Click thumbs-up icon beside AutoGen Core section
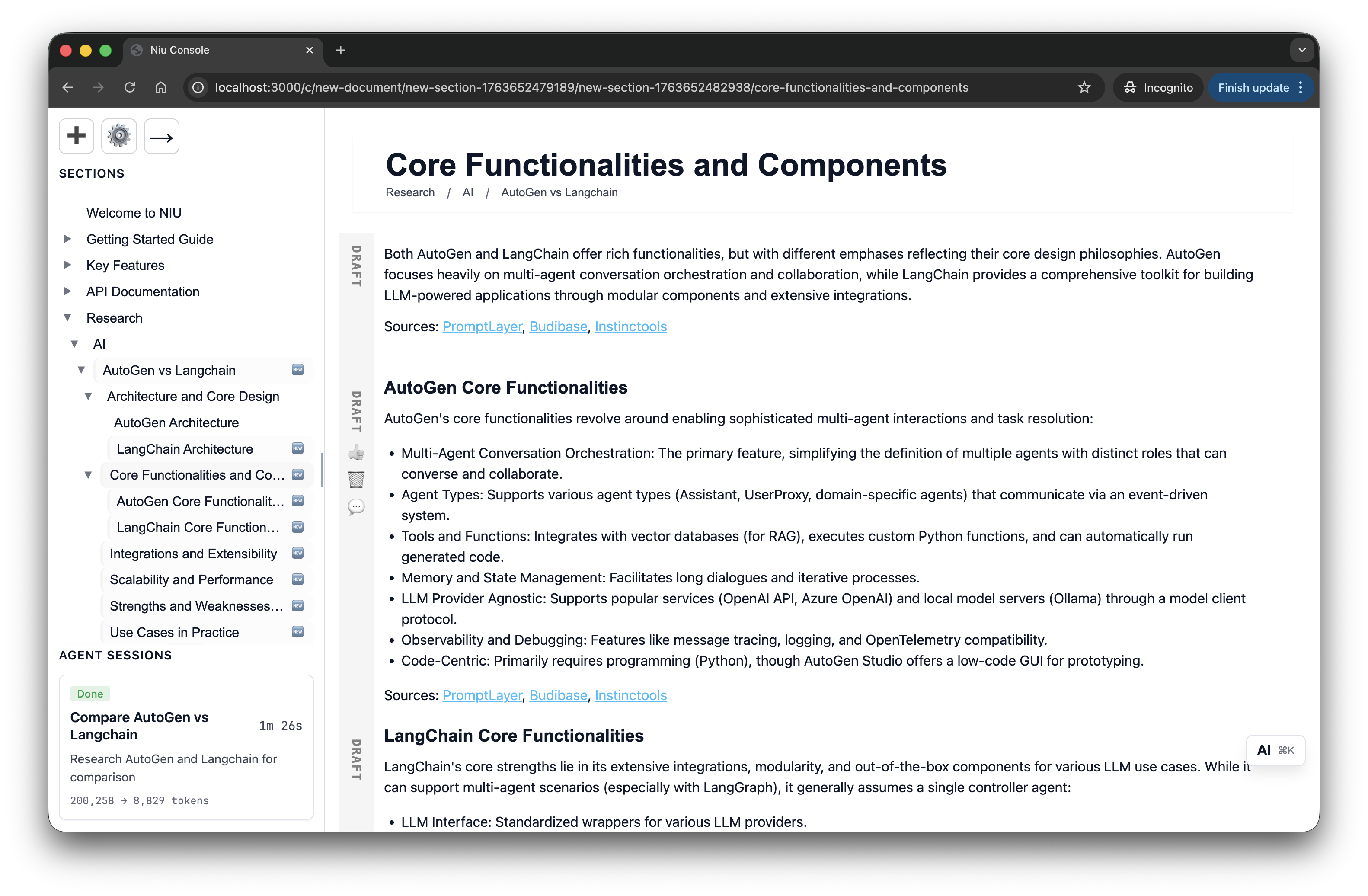 [356, 452]
